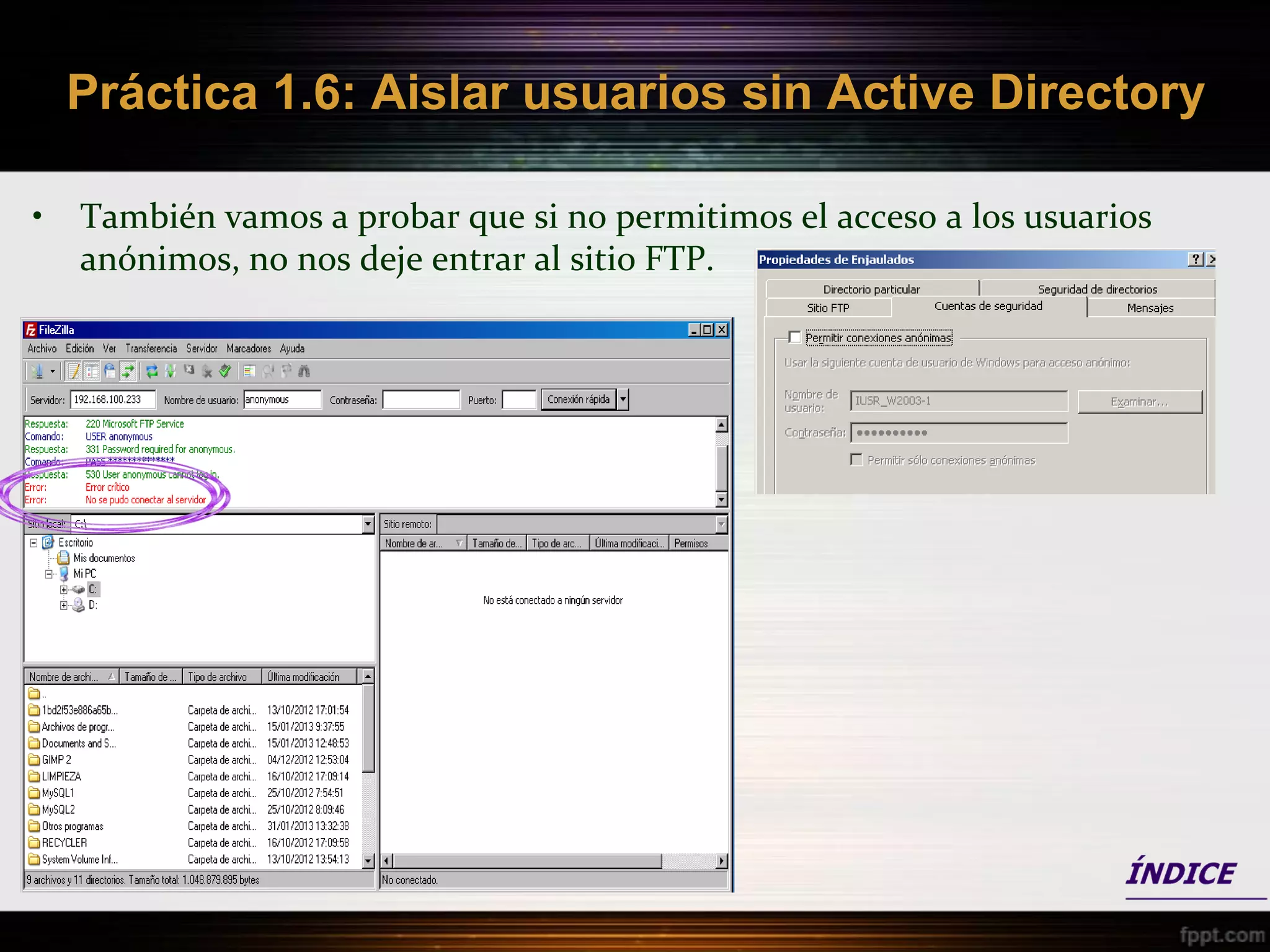
Task: Toggle the transfer queue display icon
Action: click(x=128, y=371)
